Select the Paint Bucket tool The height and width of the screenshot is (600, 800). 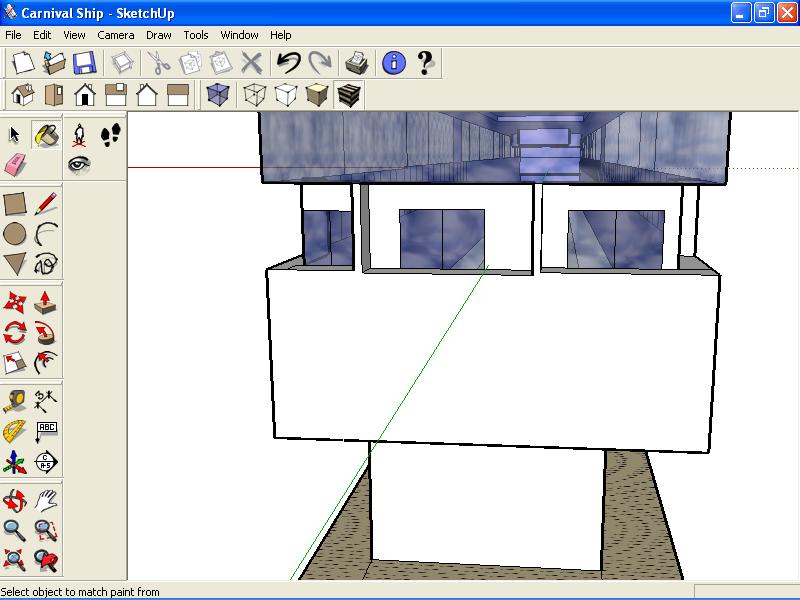[46, 135]
